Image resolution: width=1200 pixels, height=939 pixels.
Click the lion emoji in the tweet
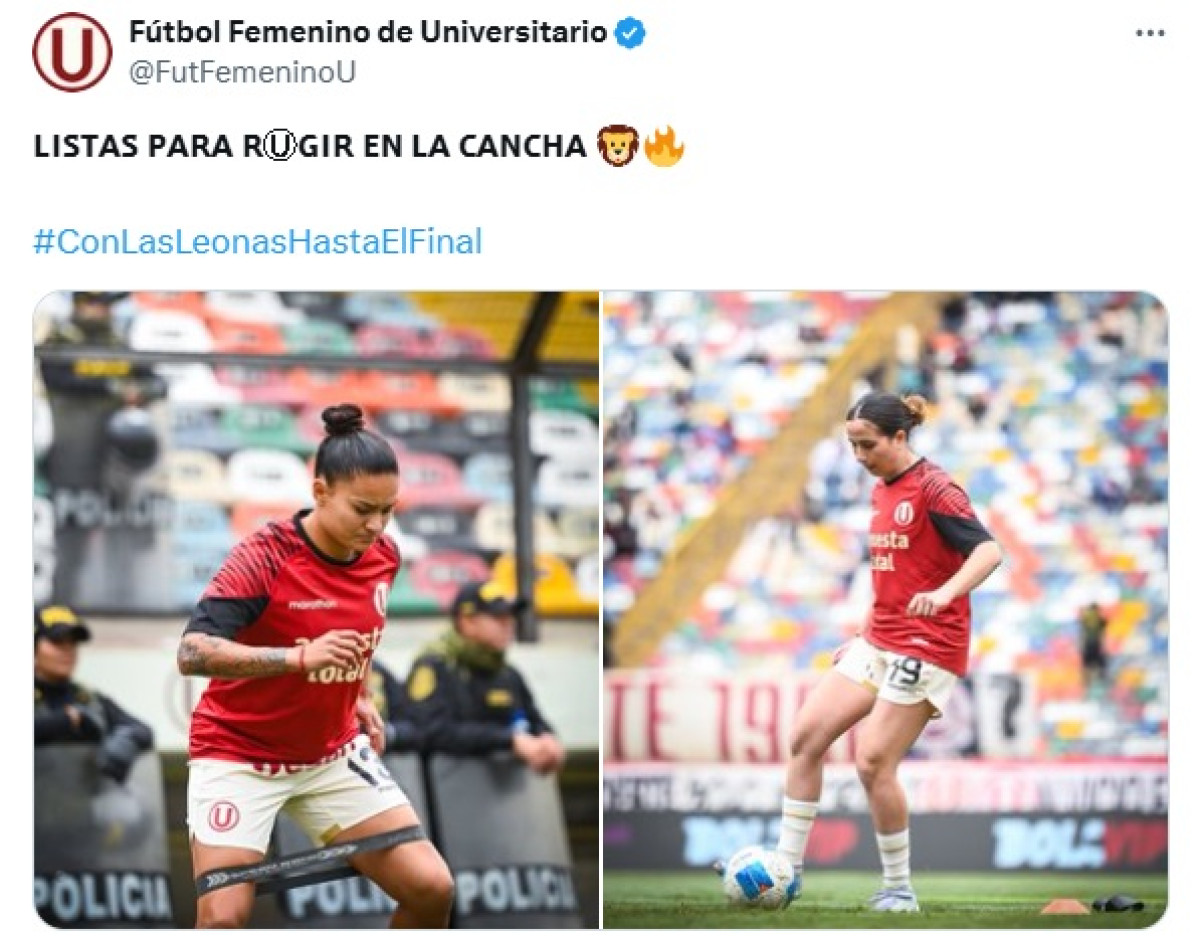click(617, 146)
